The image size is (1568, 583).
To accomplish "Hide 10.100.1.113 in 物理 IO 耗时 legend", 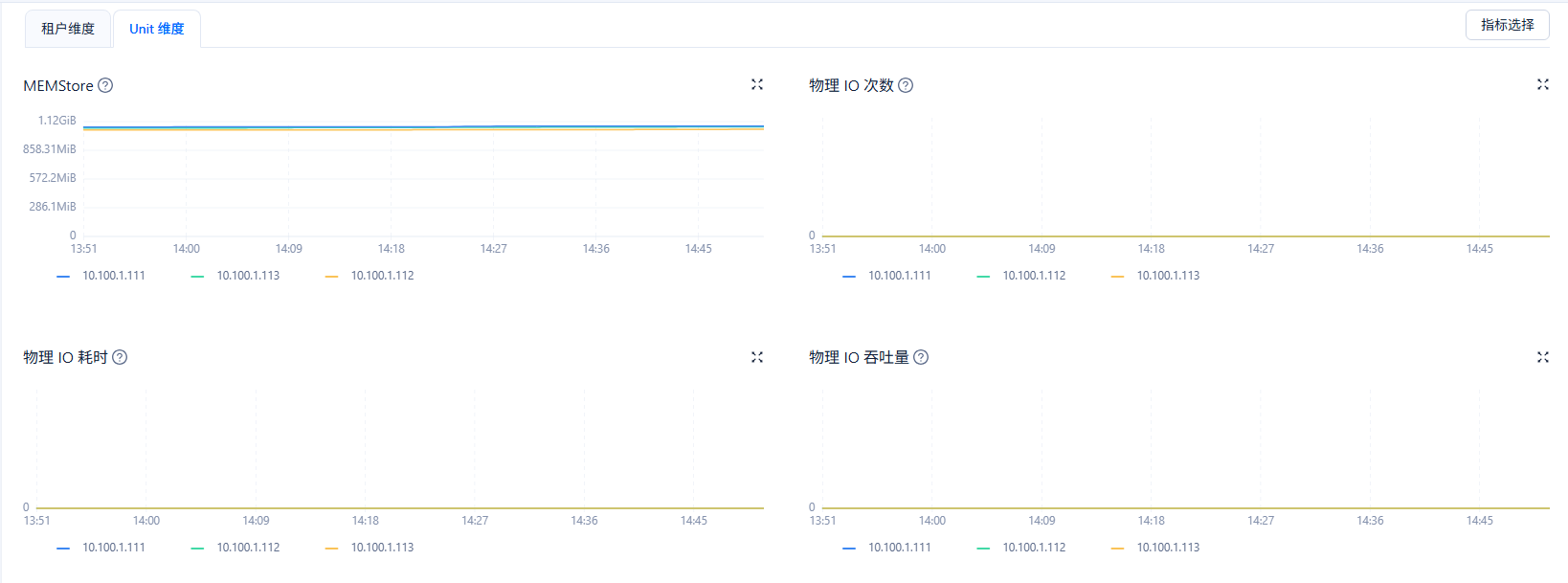I will (x=381, y=548).
